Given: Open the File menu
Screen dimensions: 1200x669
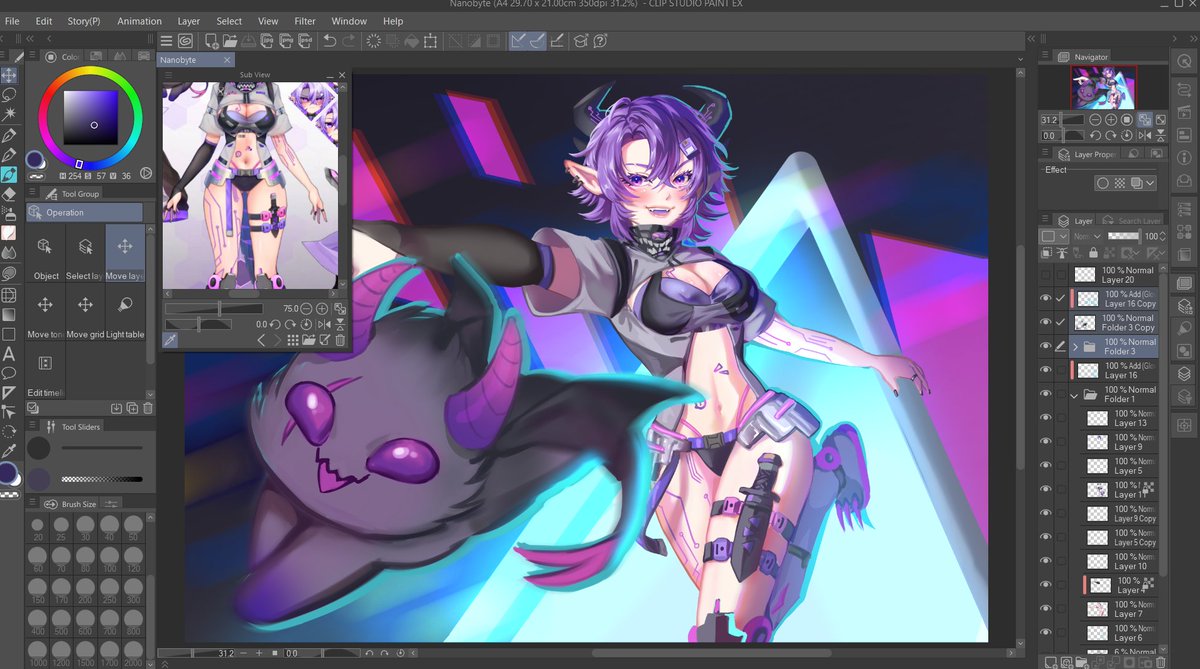Looking at the screenshot, I should click(x=12, y=21).
